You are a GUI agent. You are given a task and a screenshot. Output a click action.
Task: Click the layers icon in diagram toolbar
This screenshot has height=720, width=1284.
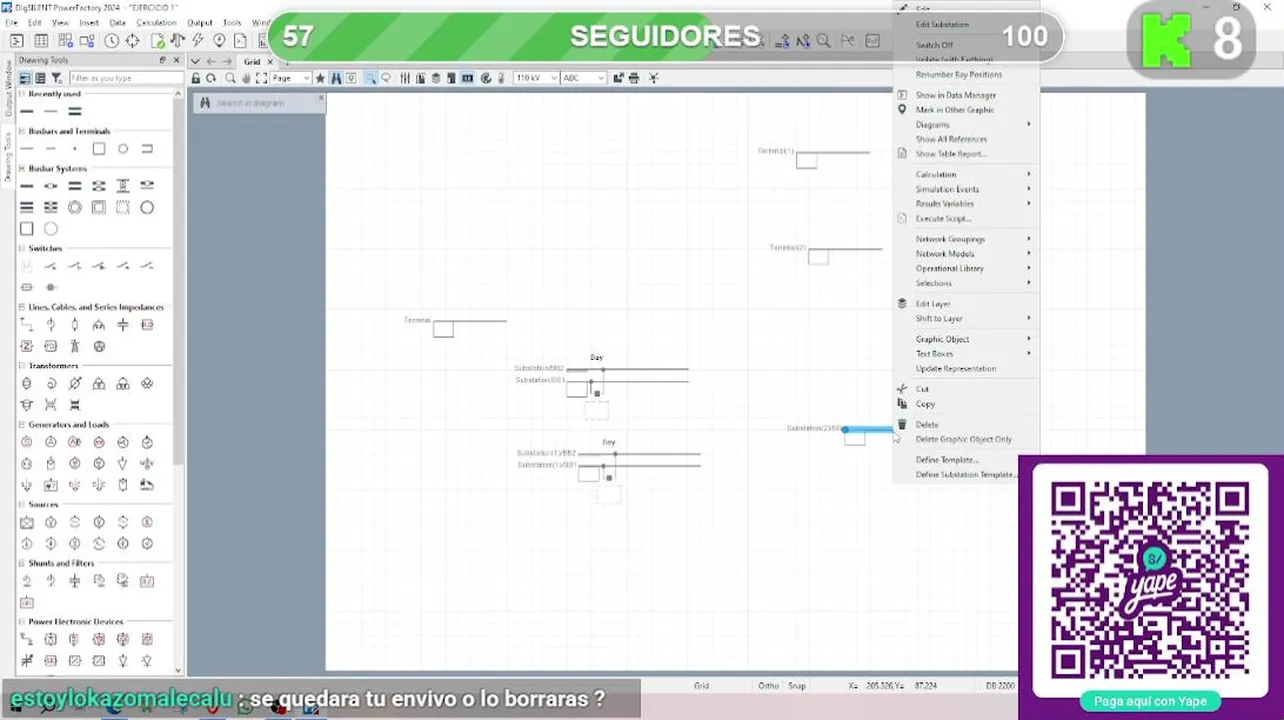[436, 78]
